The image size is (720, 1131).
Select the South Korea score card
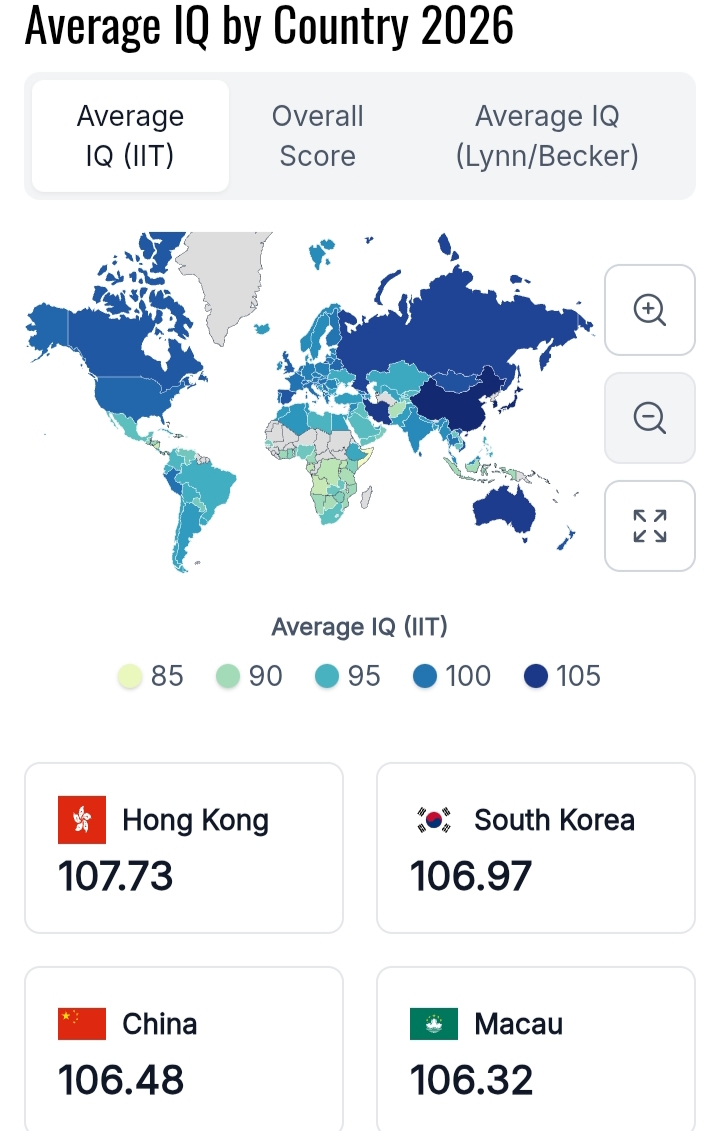point(535,847)
